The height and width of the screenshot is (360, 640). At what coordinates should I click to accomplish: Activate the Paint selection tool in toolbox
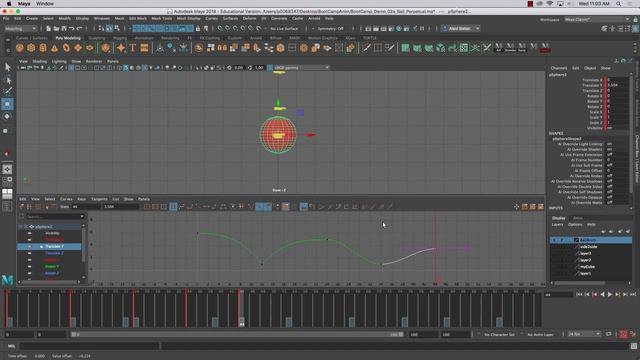(x=7, y=91)
